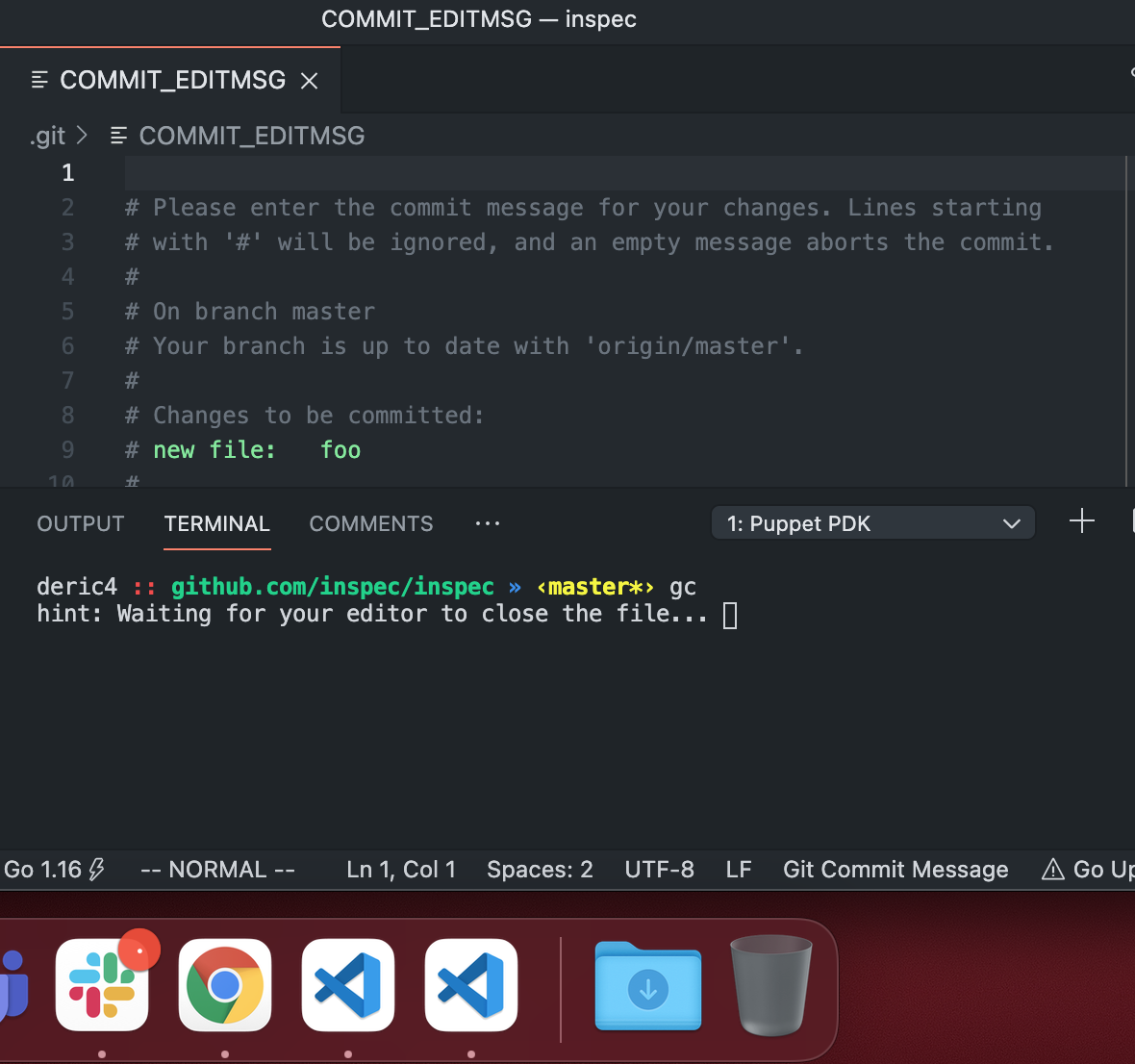
Task: Create a new terminal with the plus icon
Action: (x=1081, y=522)
